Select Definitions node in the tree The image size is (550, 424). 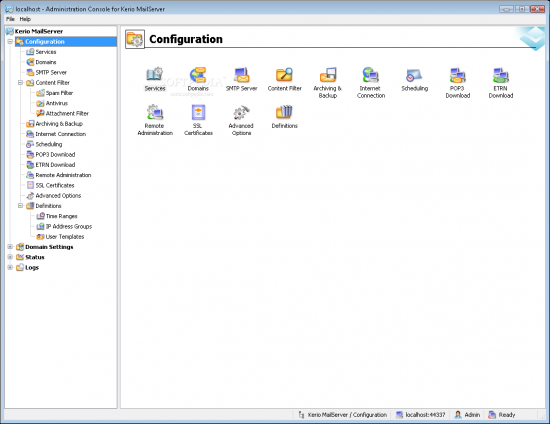[x=48, y=206]
